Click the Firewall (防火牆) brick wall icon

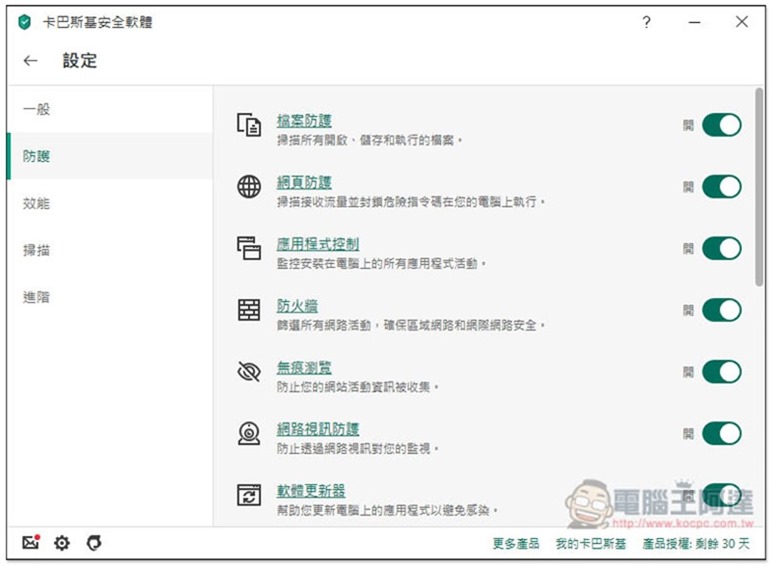point(249,310)
